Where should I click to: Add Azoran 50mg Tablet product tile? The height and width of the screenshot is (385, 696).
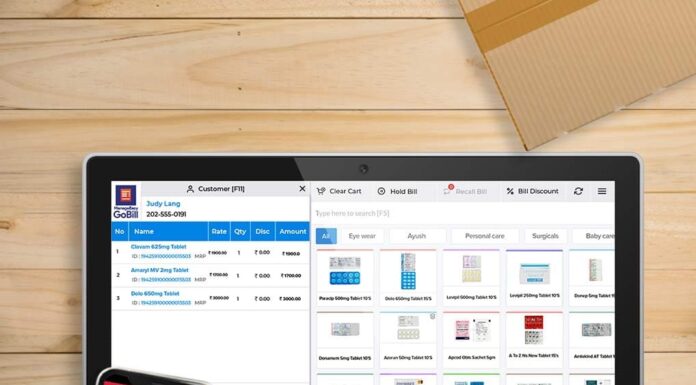pos(408,340)
